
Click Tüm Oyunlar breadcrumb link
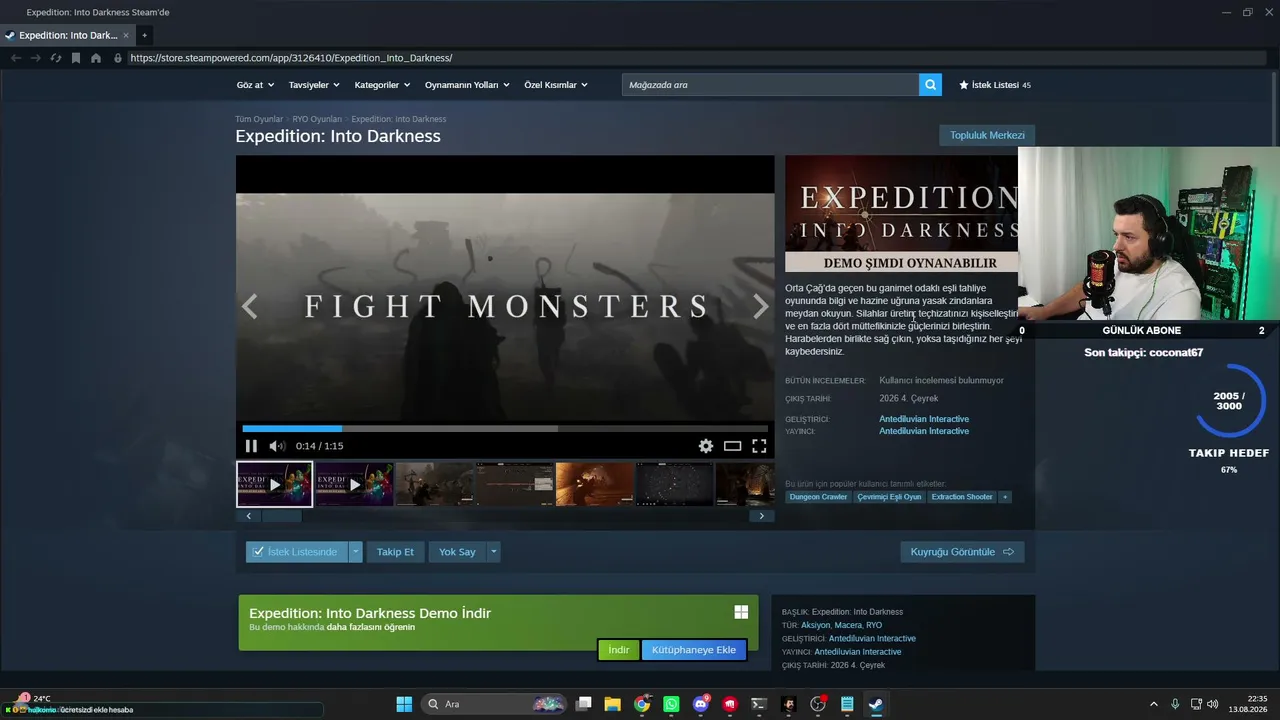point(259,119)
